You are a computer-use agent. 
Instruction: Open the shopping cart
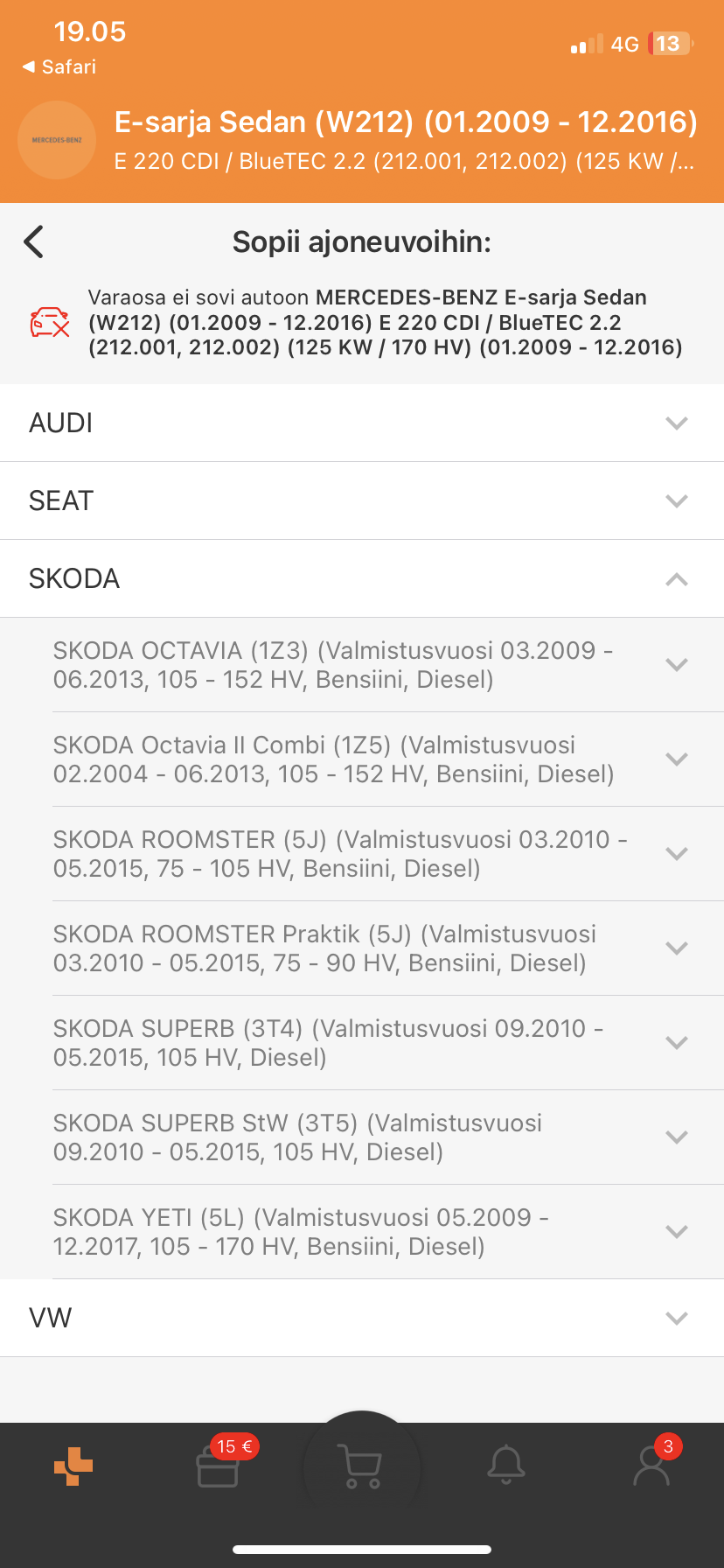[361, 1466]
